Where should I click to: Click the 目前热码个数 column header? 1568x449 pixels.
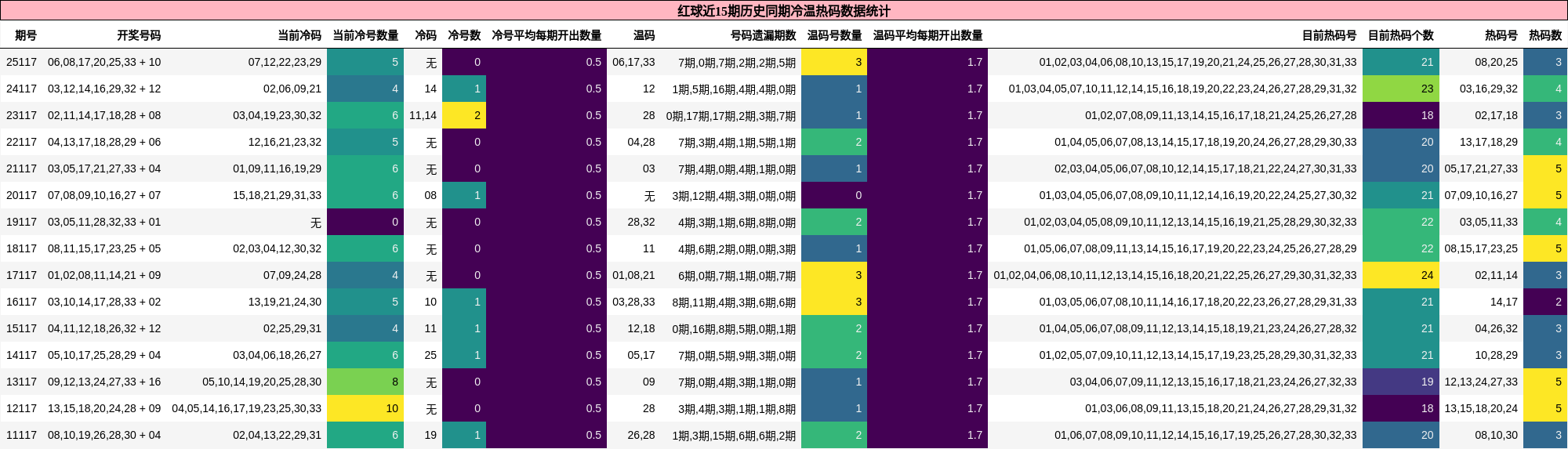click(1400, 35)
